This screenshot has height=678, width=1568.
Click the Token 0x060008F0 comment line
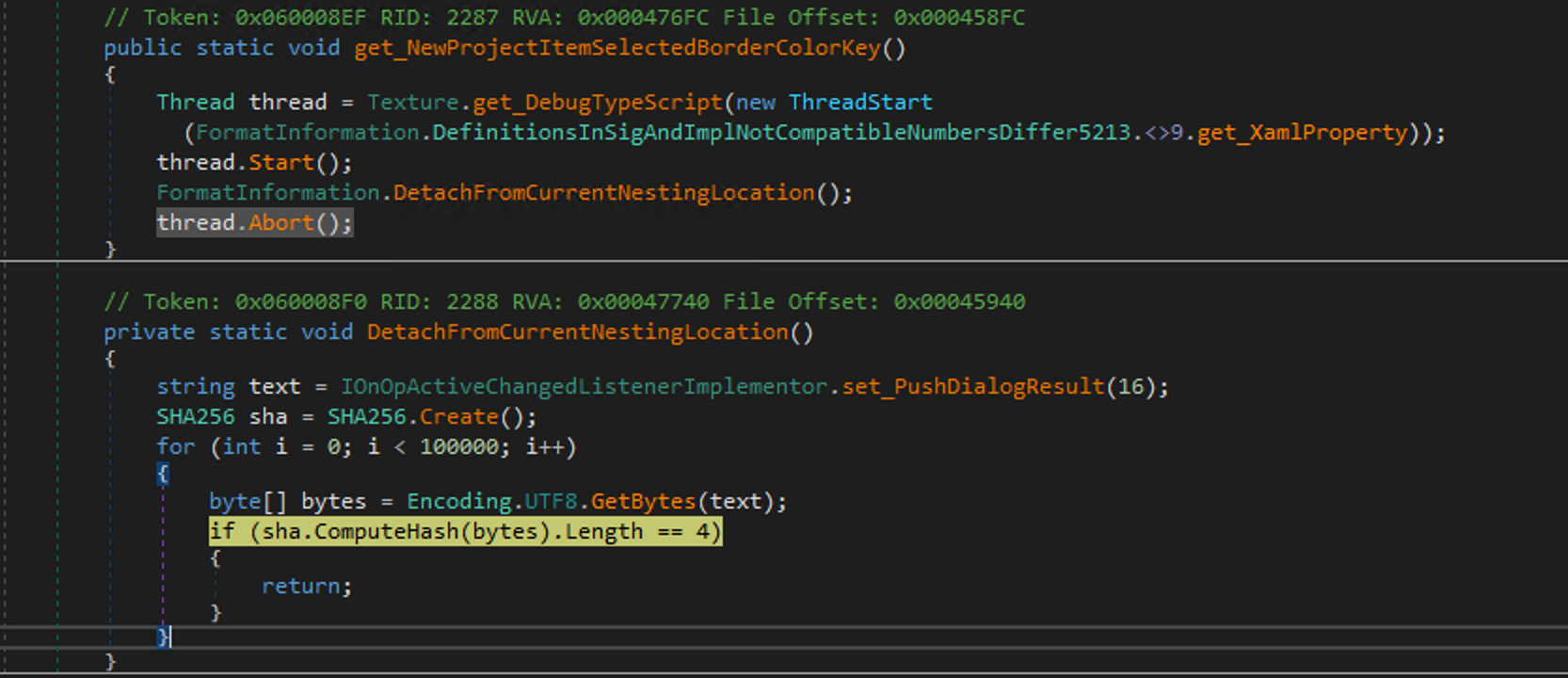565,301
